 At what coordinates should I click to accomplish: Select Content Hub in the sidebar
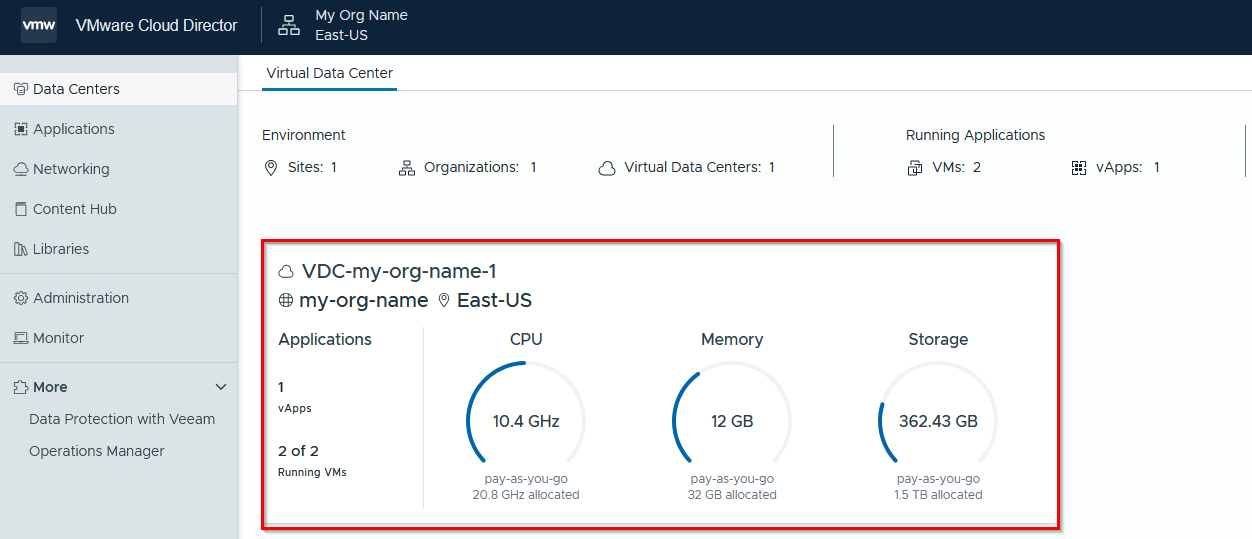coord(119,209)
